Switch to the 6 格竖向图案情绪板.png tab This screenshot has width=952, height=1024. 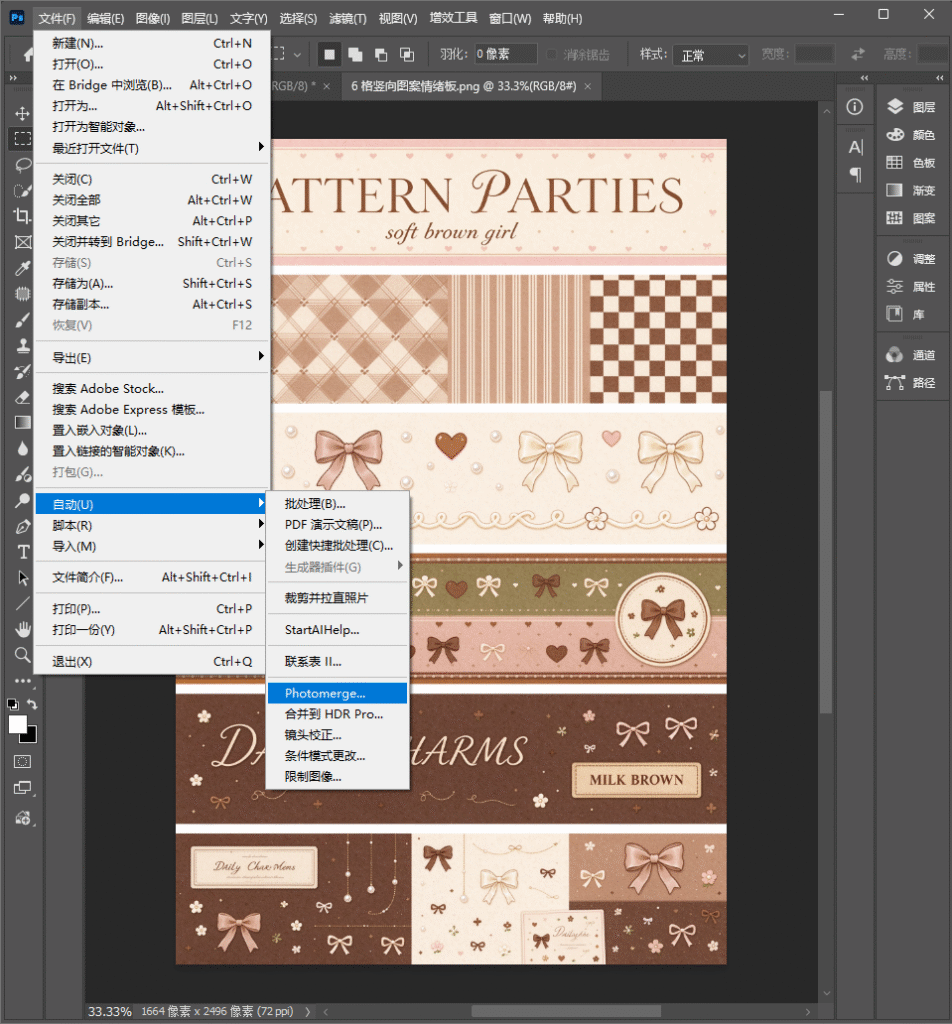(464, 86)
